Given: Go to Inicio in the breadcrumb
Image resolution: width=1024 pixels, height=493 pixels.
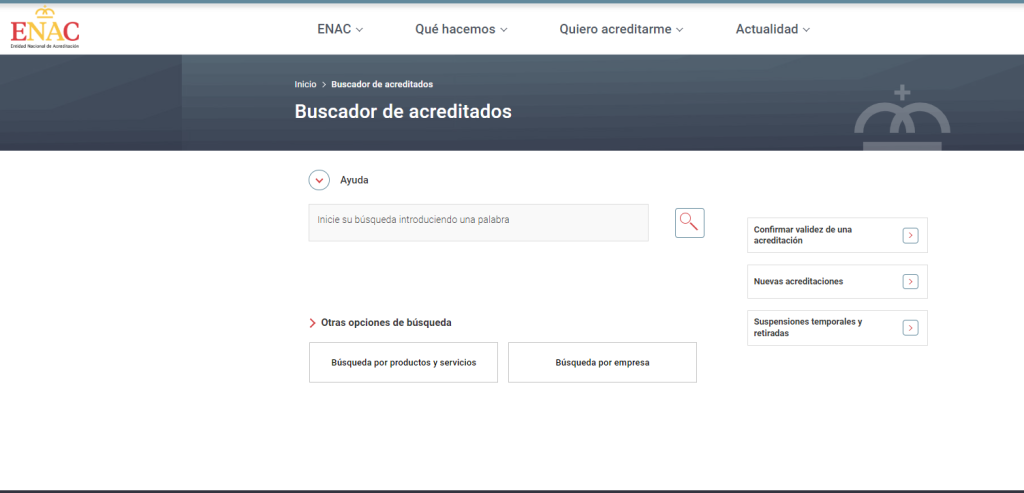Looking at the screenshot, I should (305, 84).
